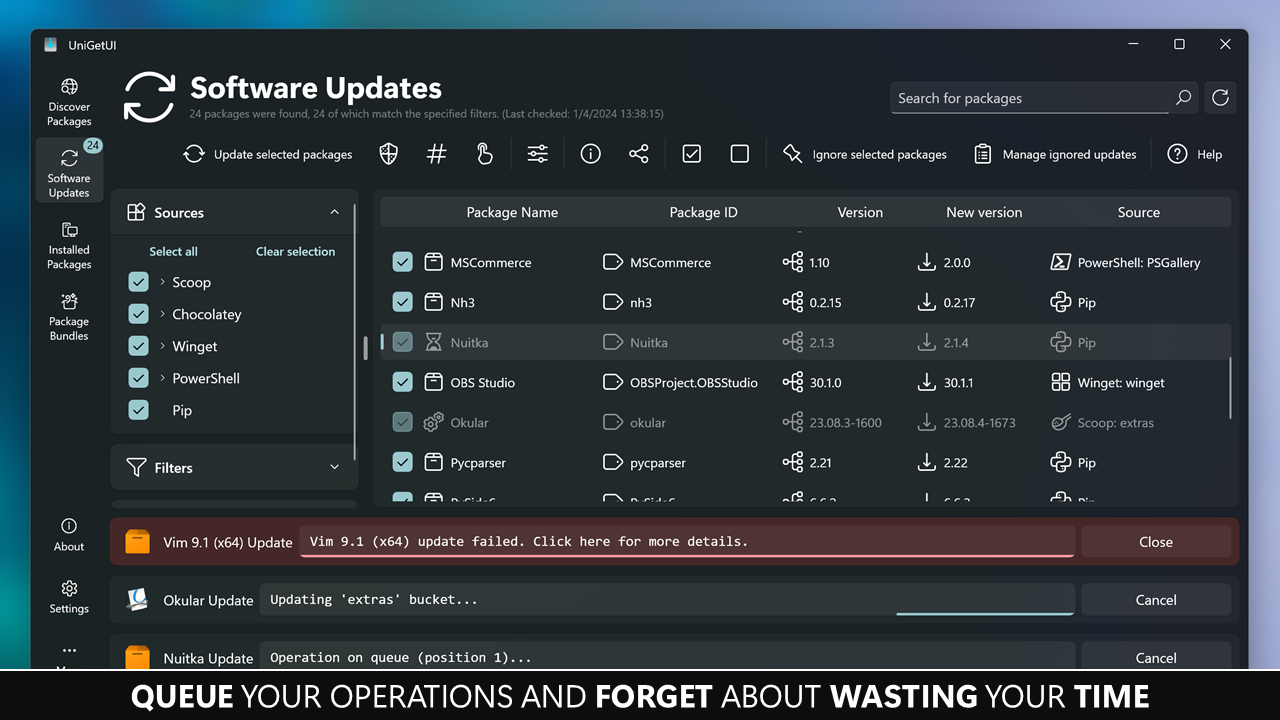1280x720 pixels.
Task: Open installation options with the sliders icon
Action: coord(537,154)
